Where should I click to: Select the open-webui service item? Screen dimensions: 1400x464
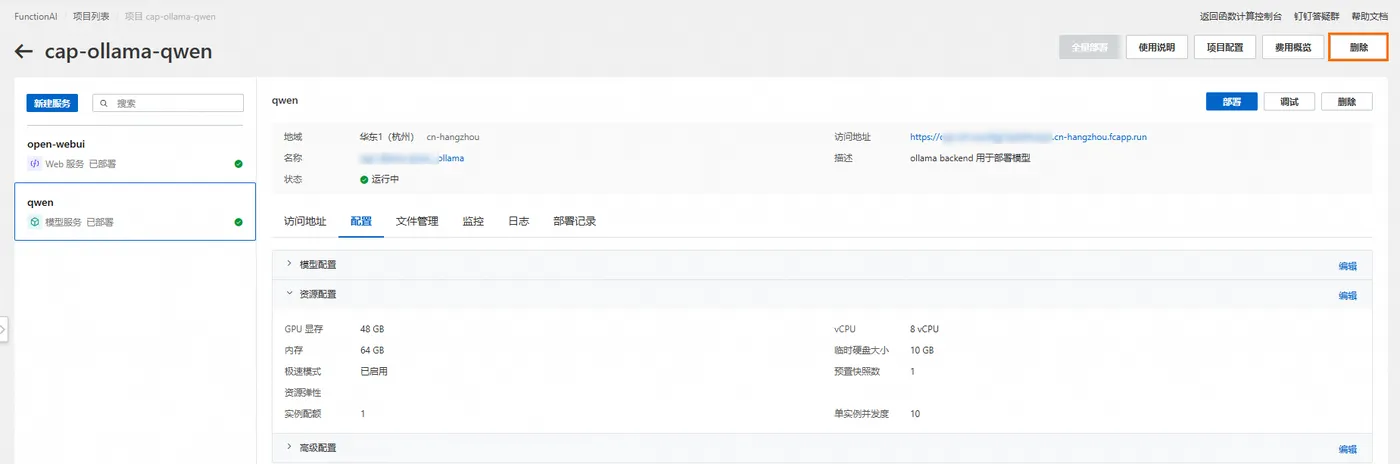[x=135, y=153]
